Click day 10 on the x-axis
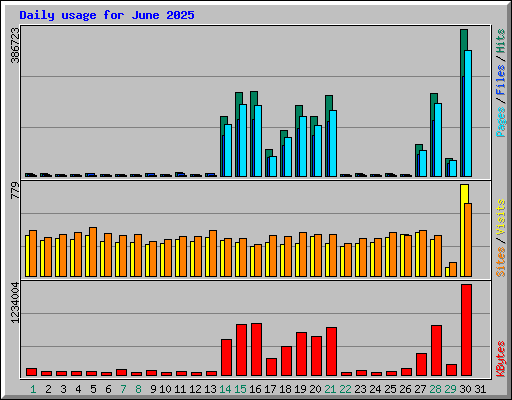Screen dimensions: 512x400 [x=165, y=389]
